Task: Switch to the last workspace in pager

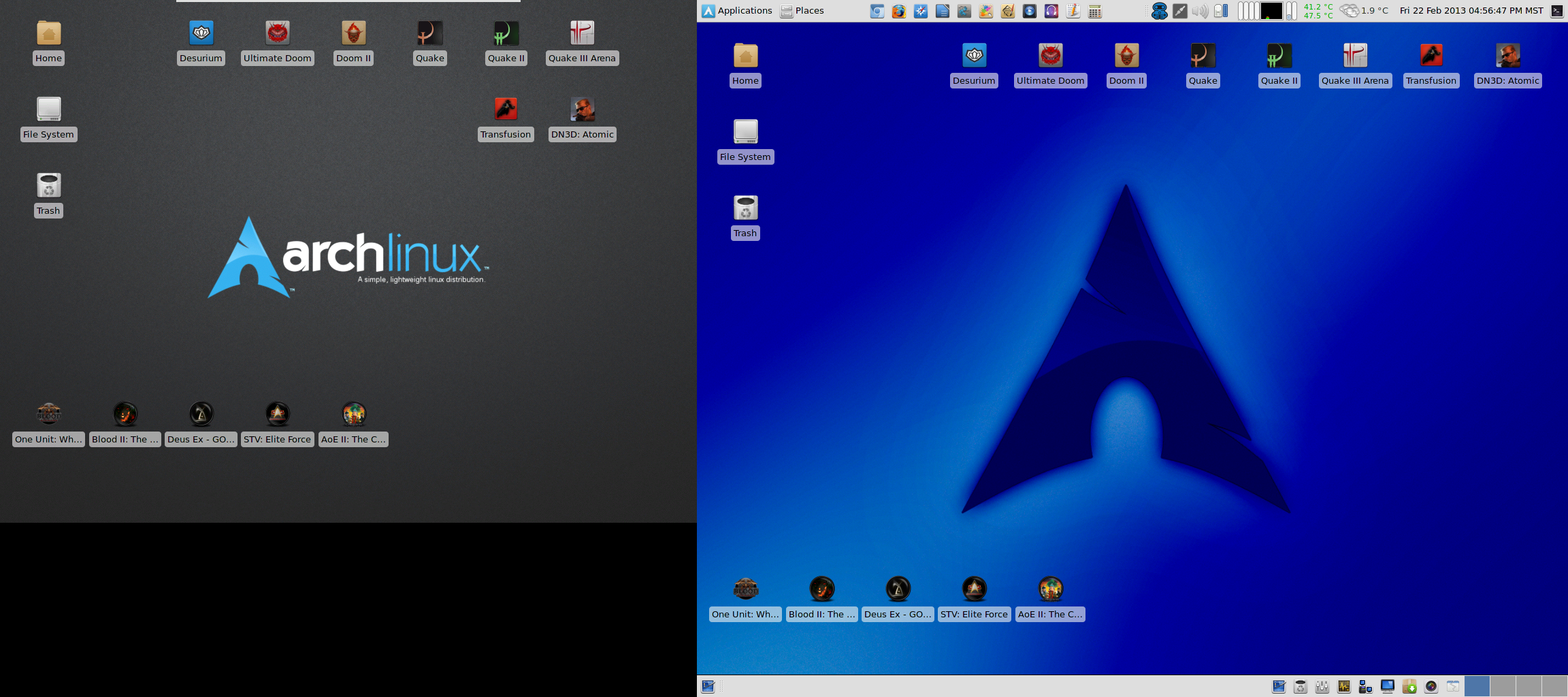Action: point(1554,686)
